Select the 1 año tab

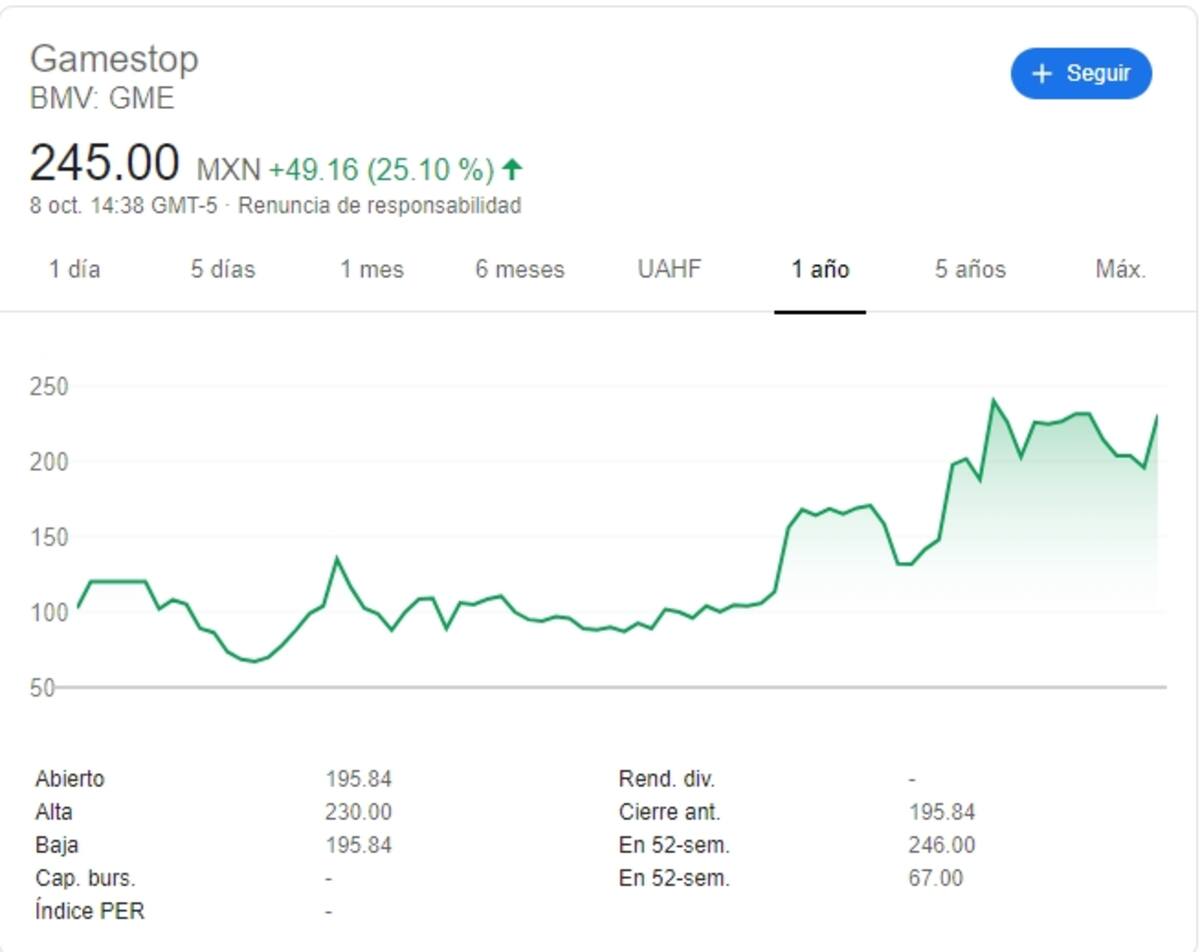point(820,270)
